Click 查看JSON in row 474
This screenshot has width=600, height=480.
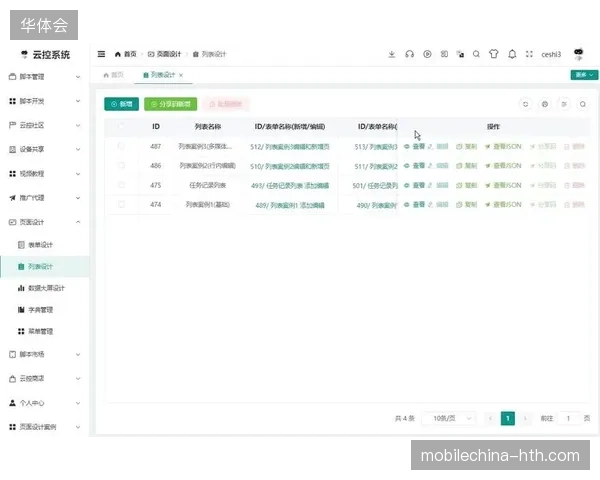[503, 205]
